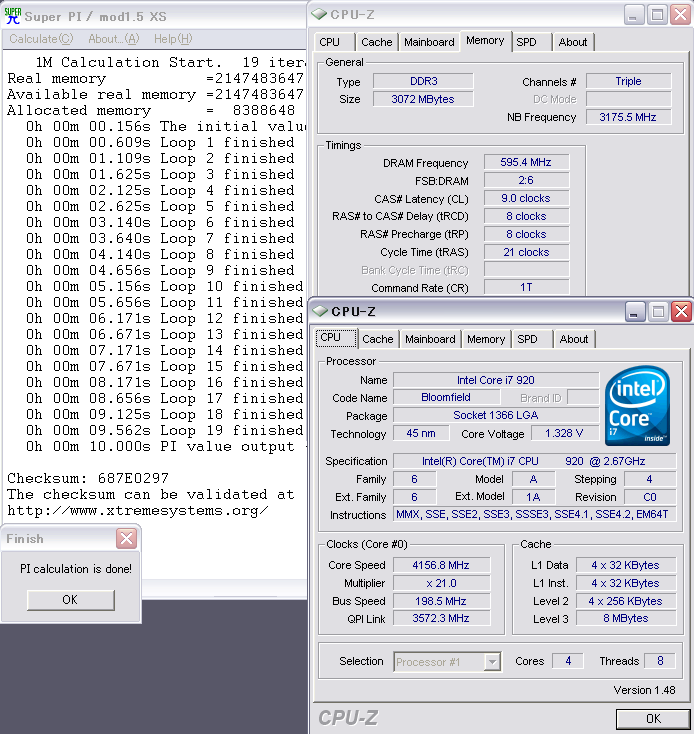Screen dimensions: 694x734
Task: Click the DDR3 memory Type field
Action: (x=423, y=81)
